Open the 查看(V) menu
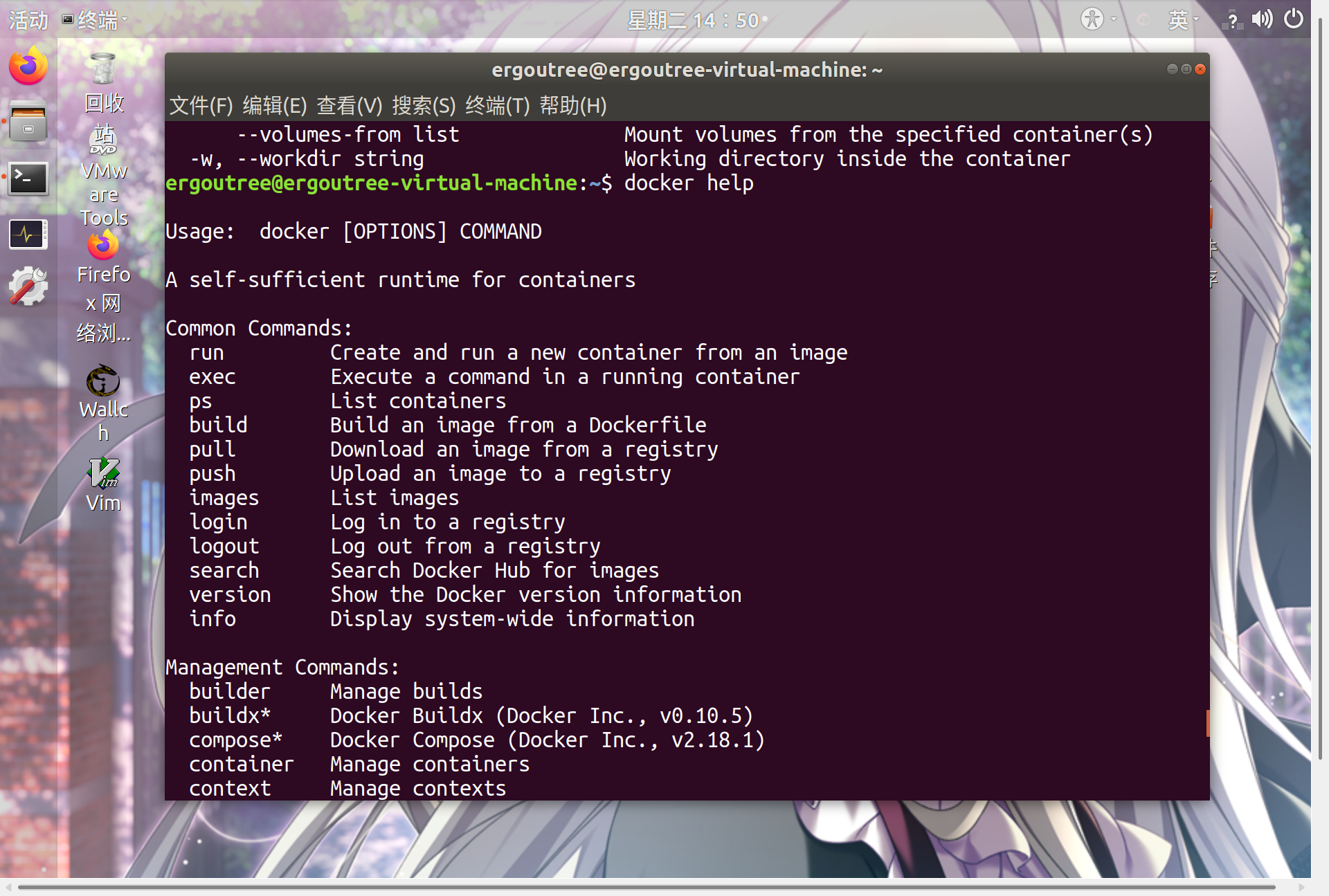Viewport: 1329px width, 896px height. pyautogui.click(x=350, y=106)
